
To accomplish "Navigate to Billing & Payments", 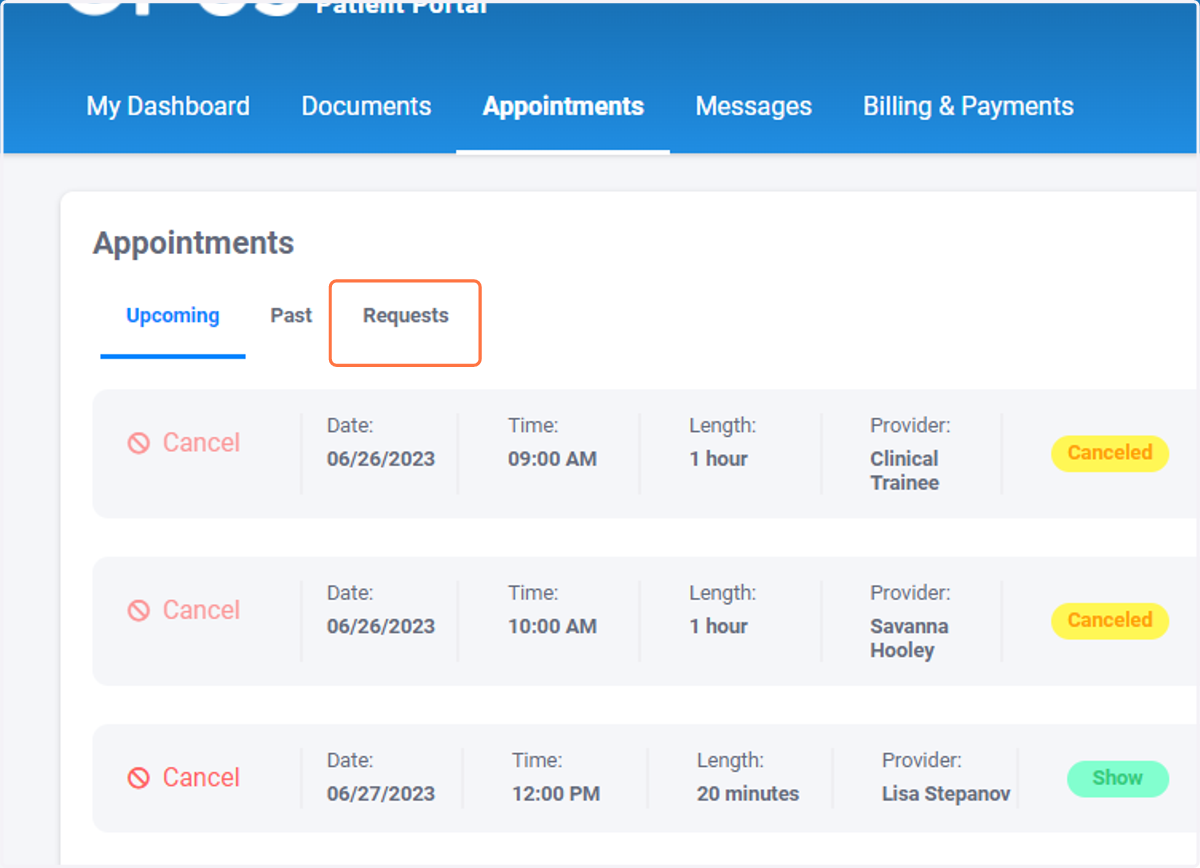I will [968, 106].
